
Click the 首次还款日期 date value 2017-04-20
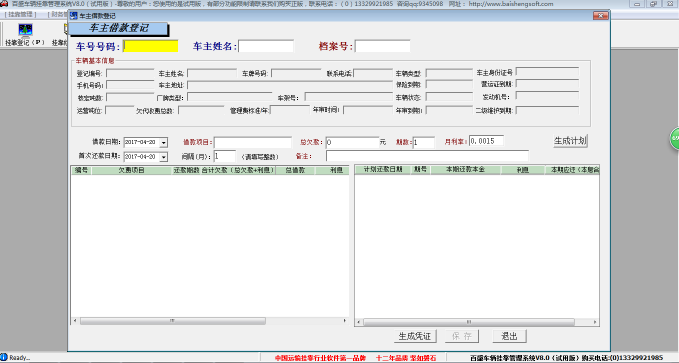[x=140, y=157]
